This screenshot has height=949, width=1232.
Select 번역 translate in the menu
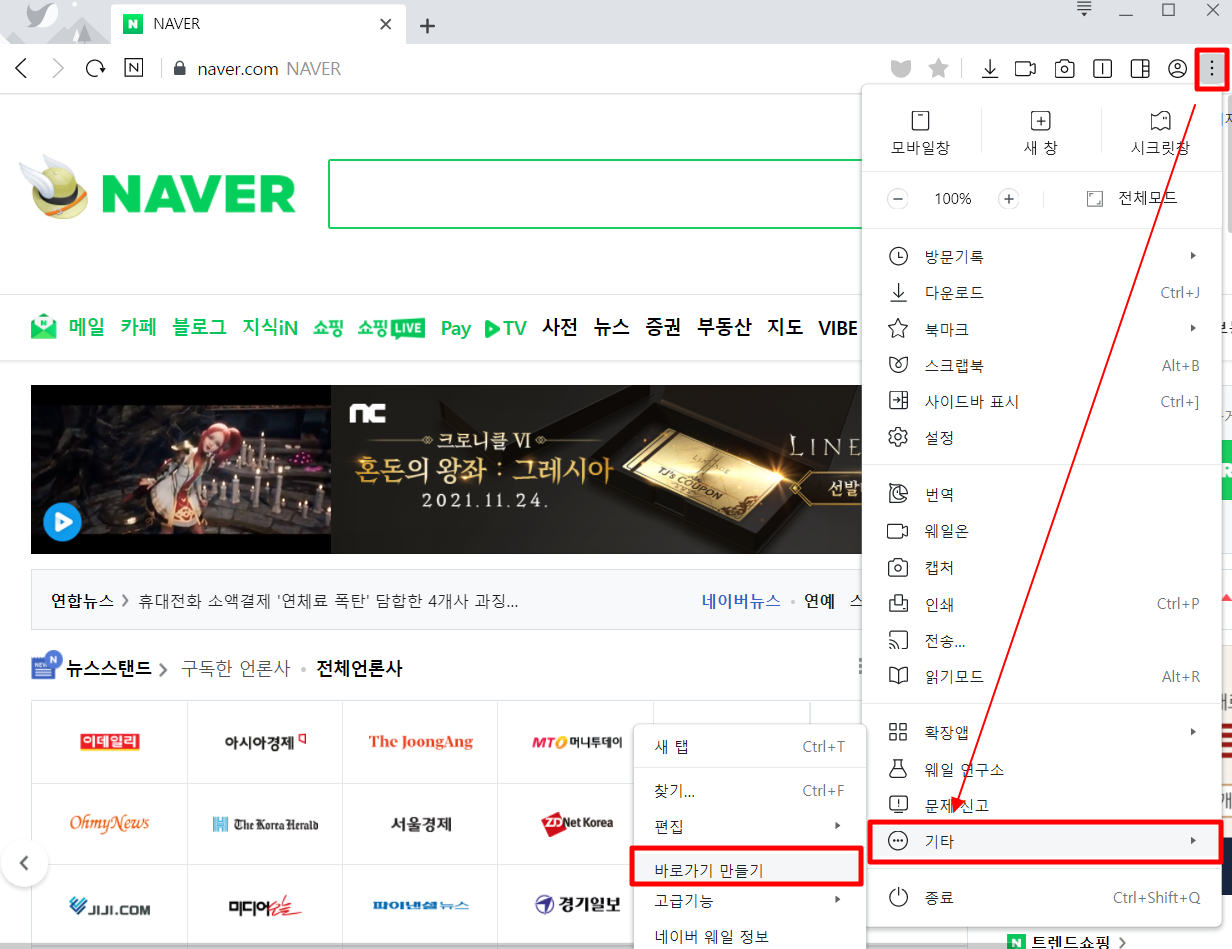pyautogui.click(x=1043, y=495)
